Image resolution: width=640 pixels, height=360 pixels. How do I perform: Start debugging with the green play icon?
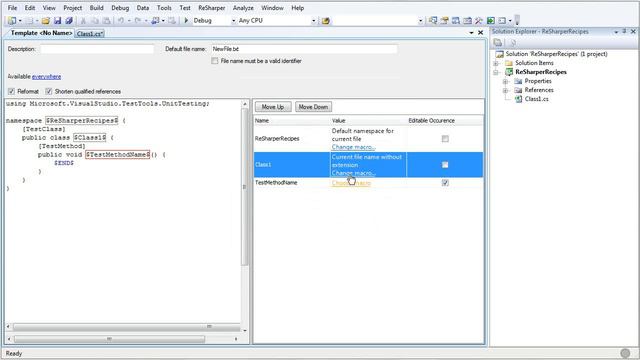(x=186, y=20)
